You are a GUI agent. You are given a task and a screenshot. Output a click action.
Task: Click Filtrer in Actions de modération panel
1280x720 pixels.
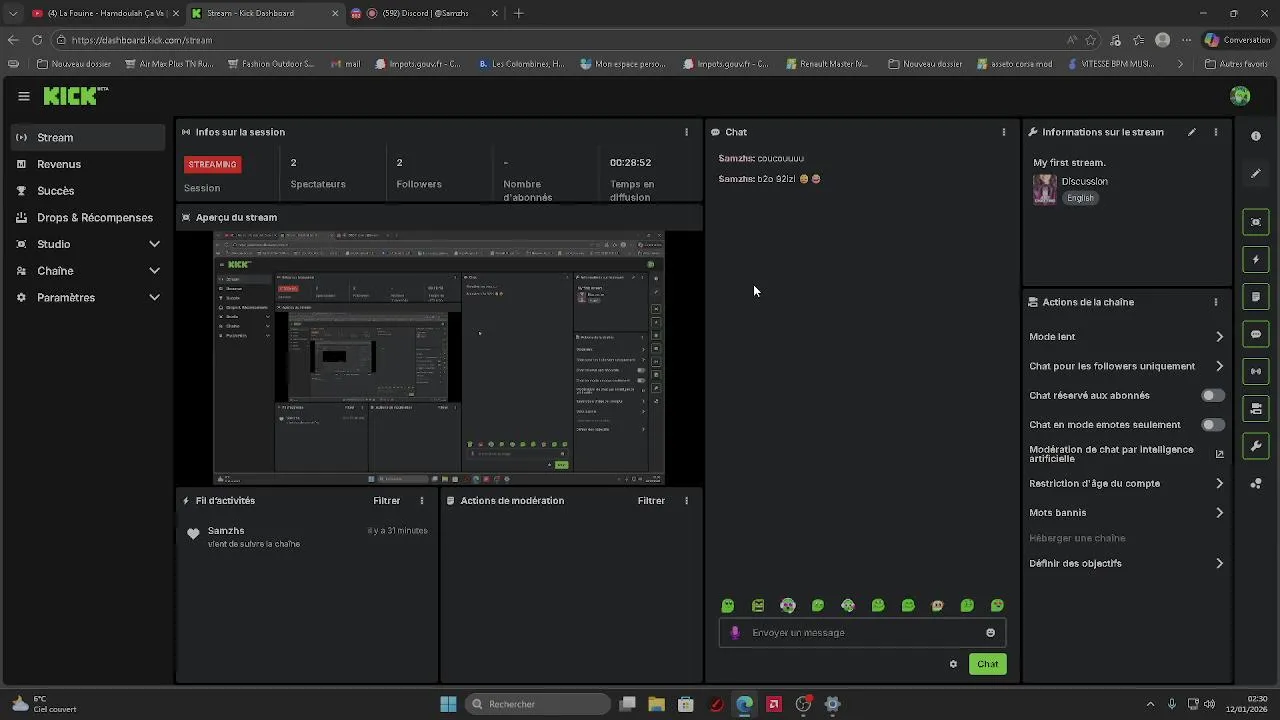[651, 501]
